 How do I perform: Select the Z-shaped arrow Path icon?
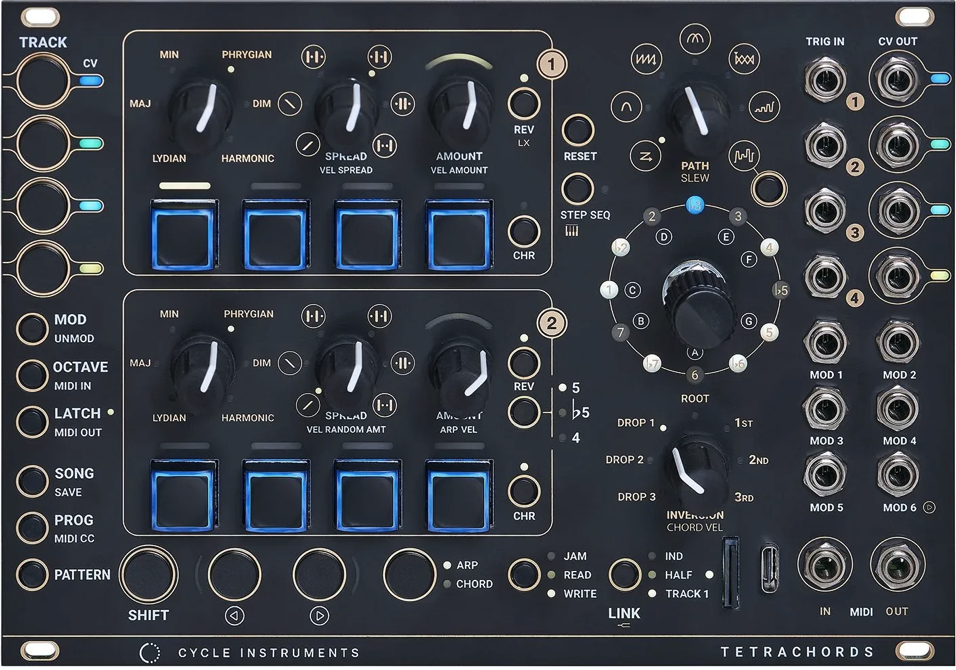(x=646, y=155)
